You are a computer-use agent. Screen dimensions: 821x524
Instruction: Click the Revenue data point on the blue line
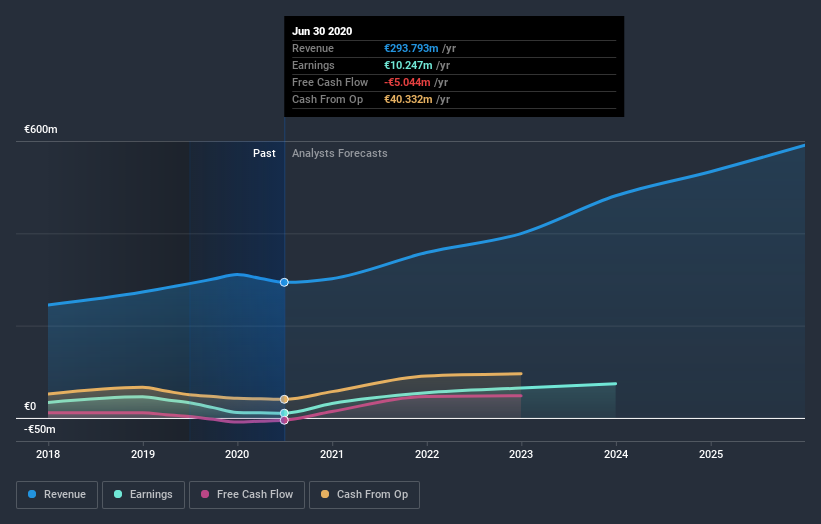(284, 282)
